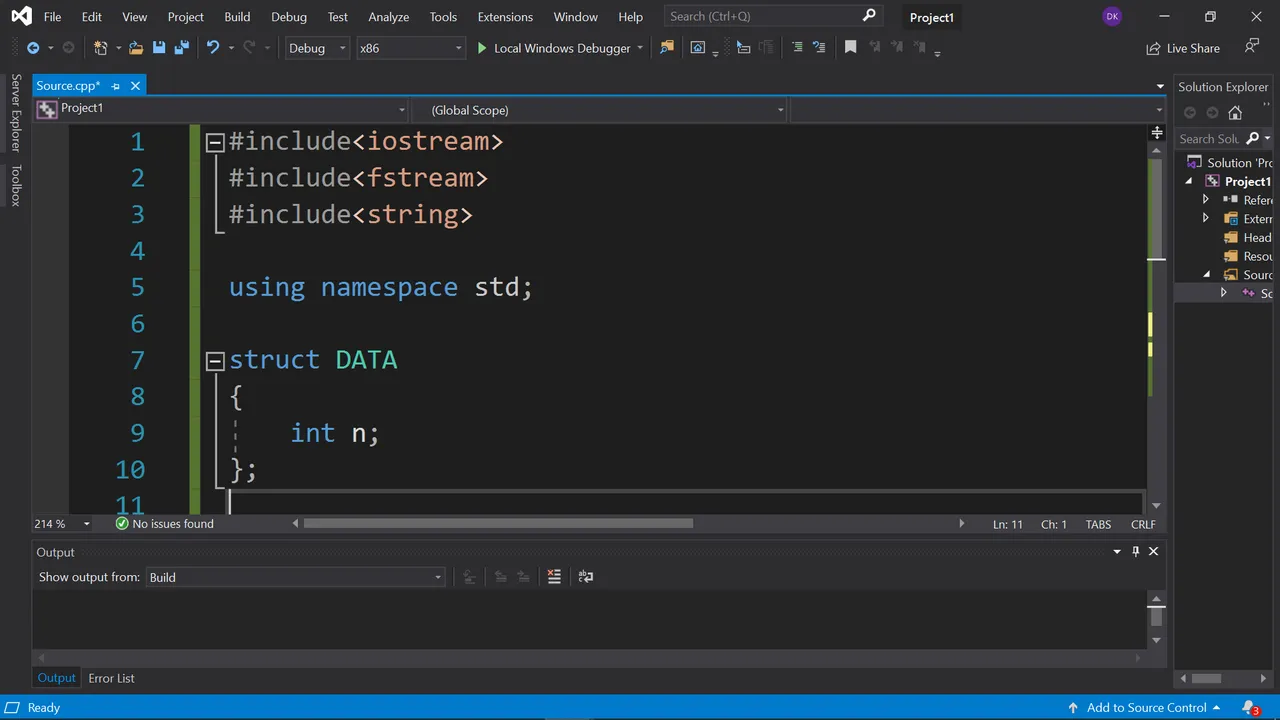Open the Server Explorer side tab
The image size is (1280, 720).
(15, 113)
